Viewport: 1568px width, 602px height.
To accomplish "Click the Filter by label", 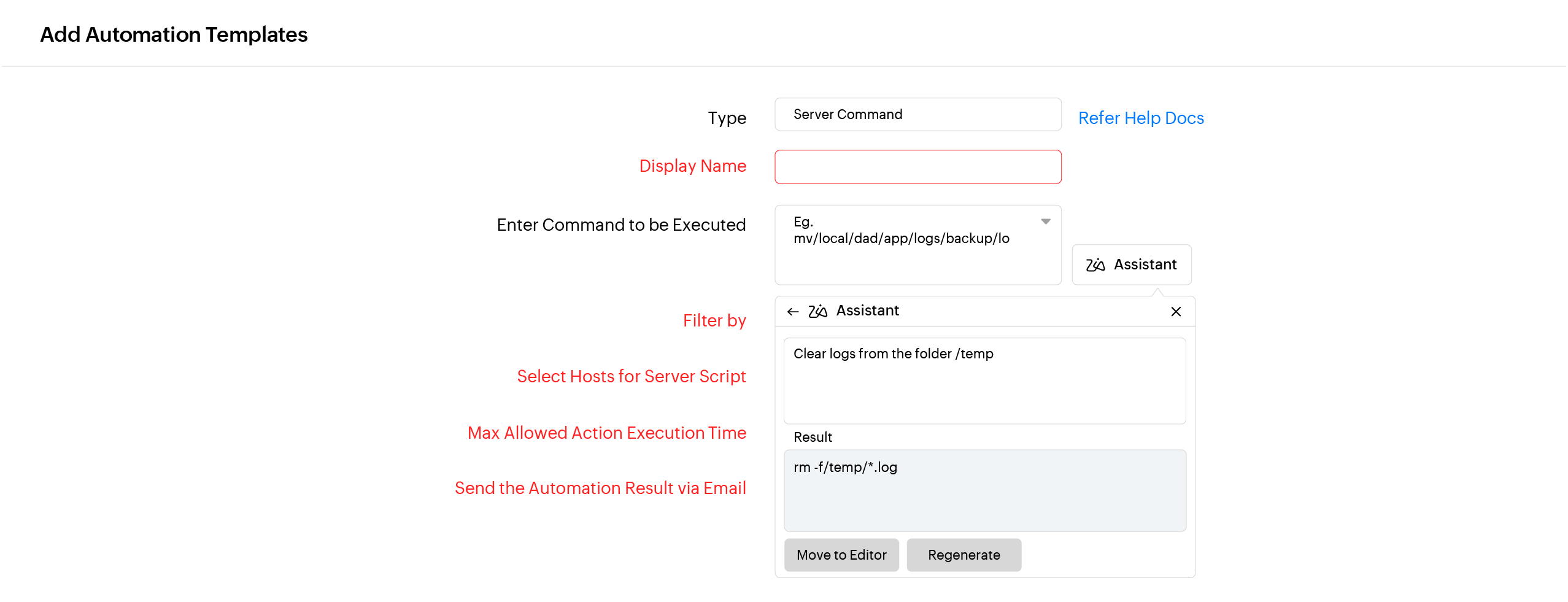I will coord(714,320).
